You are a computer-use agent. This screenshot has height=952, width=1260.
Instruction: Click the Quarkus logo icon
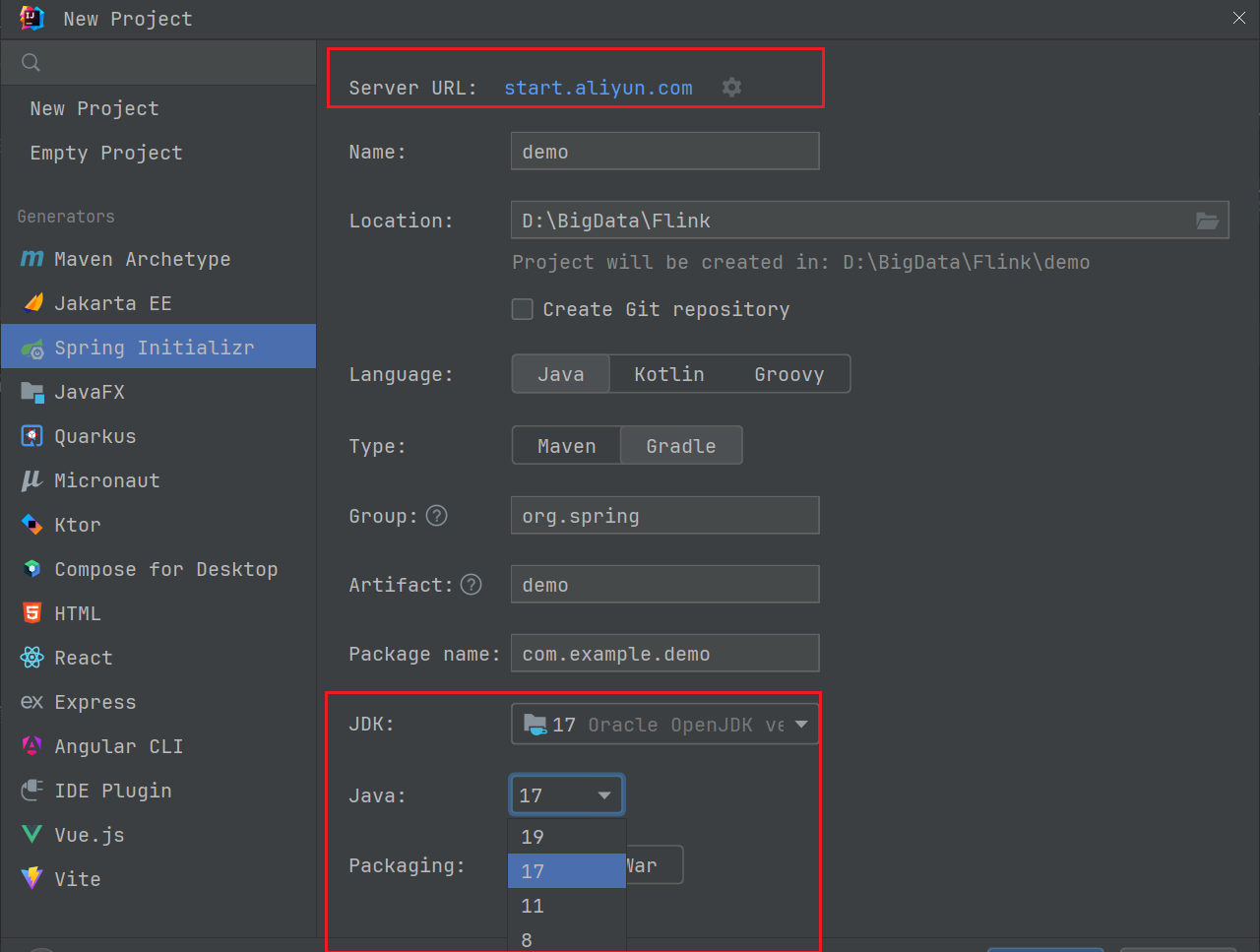point(32,436)
